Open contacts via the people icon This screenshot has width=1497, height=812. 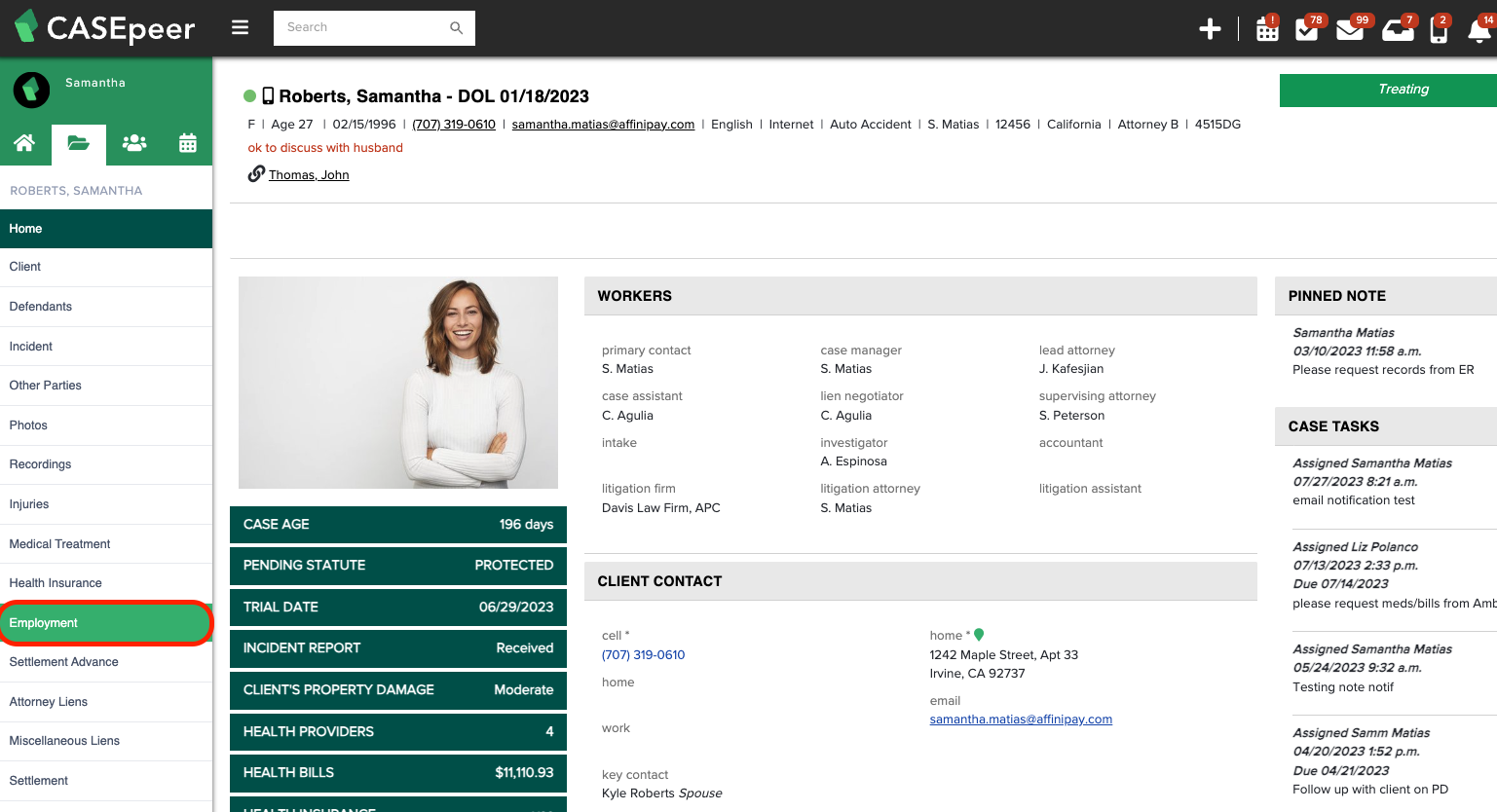pyautogui.click(x=133, y=143)
